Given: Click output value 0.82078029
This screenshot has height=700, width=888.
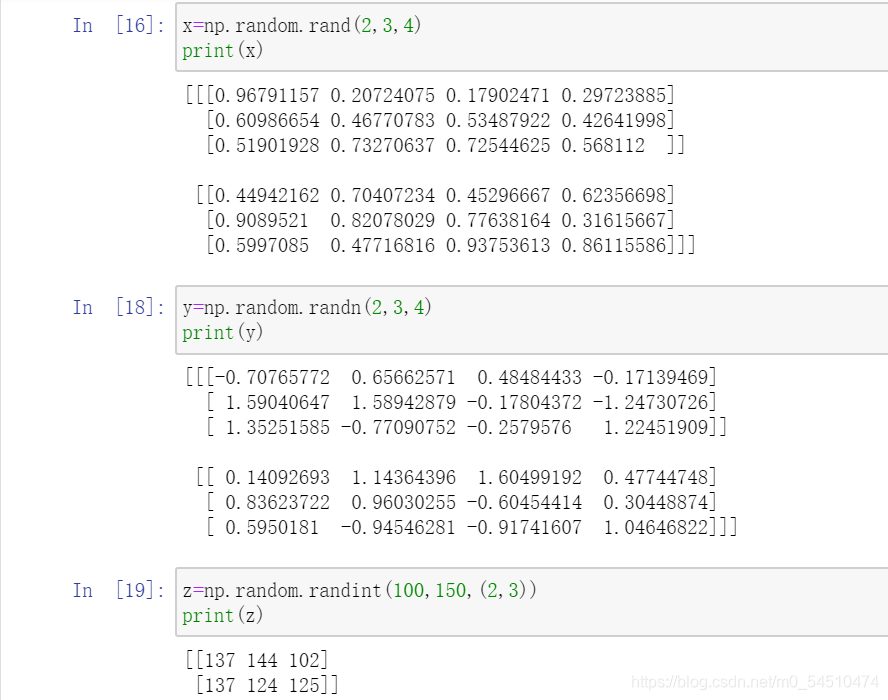Looking at the screenshot, I should pyautogui.click(x=382, y=220).
